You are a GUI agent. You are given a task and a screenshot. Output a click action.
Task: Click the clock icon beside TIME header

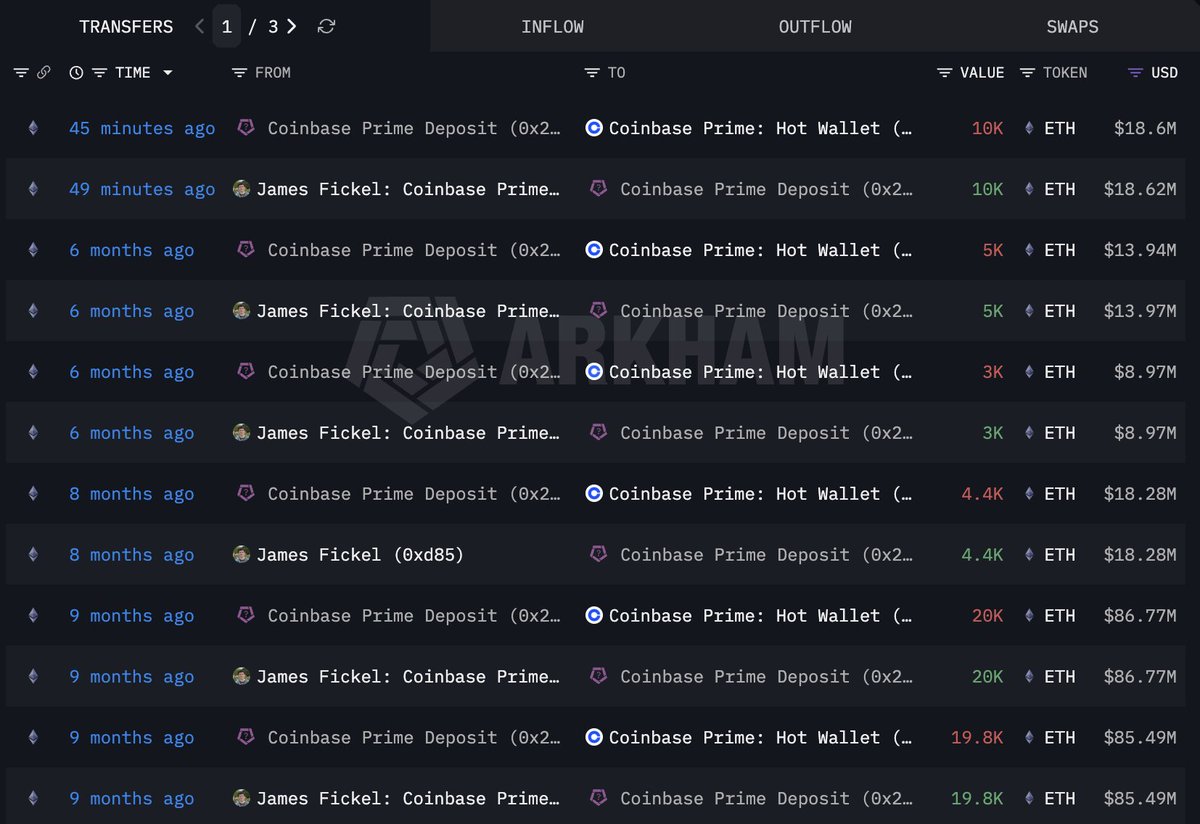(77, 72)
